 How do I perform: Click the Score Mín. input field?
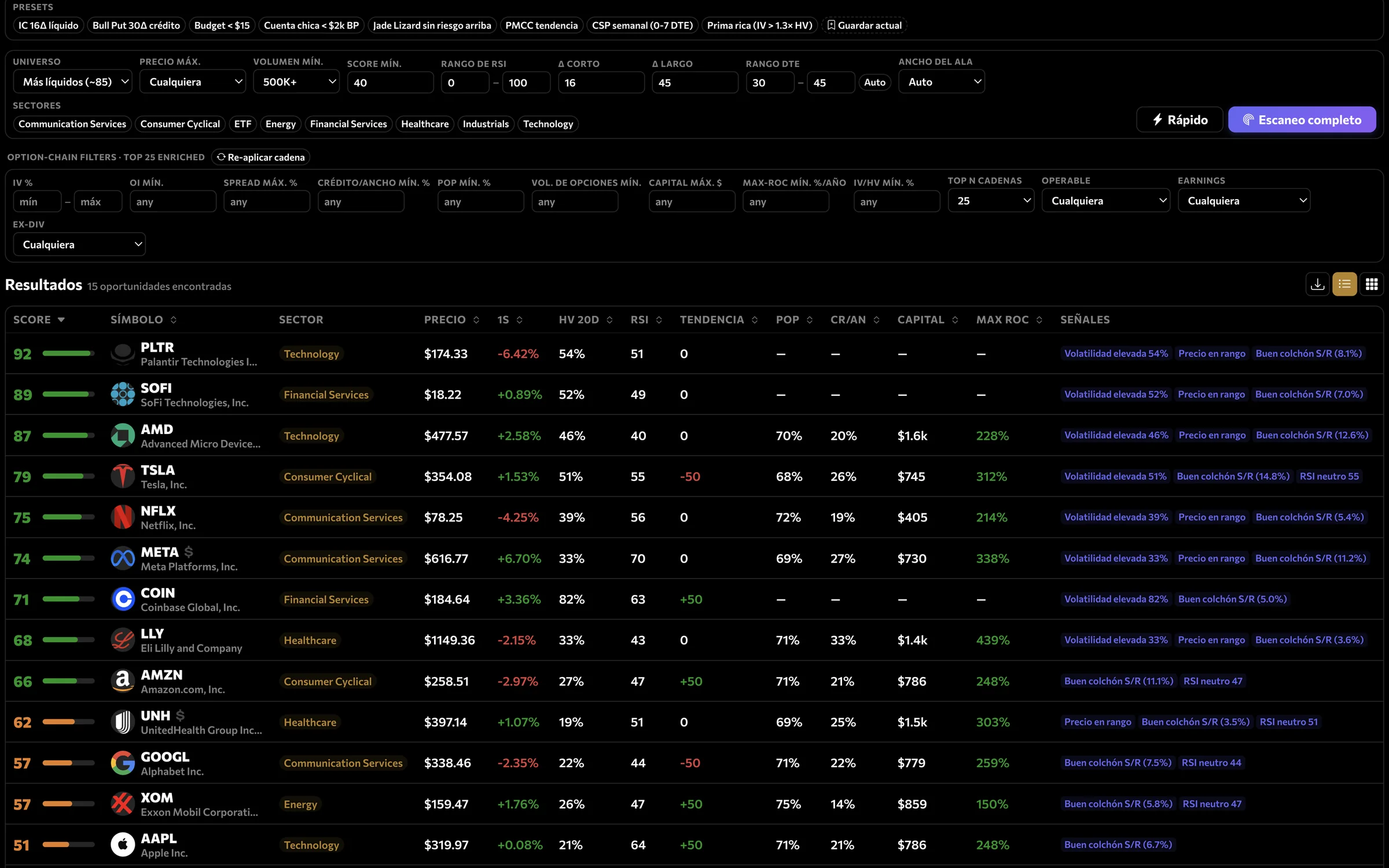click(390, 83)
